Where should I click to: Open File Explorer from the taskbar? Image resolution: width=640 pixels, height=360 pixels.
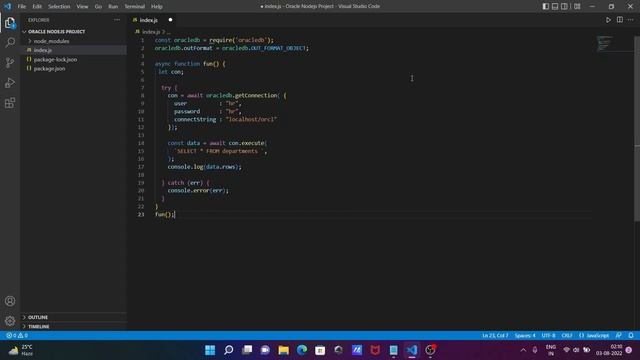[283, 350]
